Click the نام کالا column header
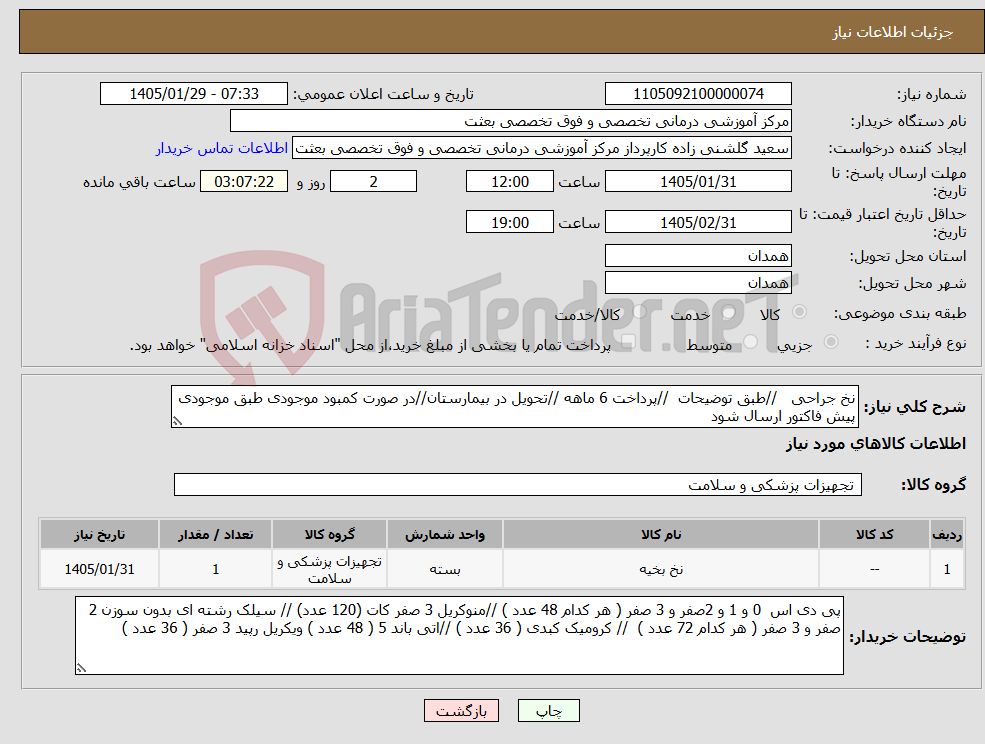The width and height of the screenshot is (985, 744). coord(661,534)
